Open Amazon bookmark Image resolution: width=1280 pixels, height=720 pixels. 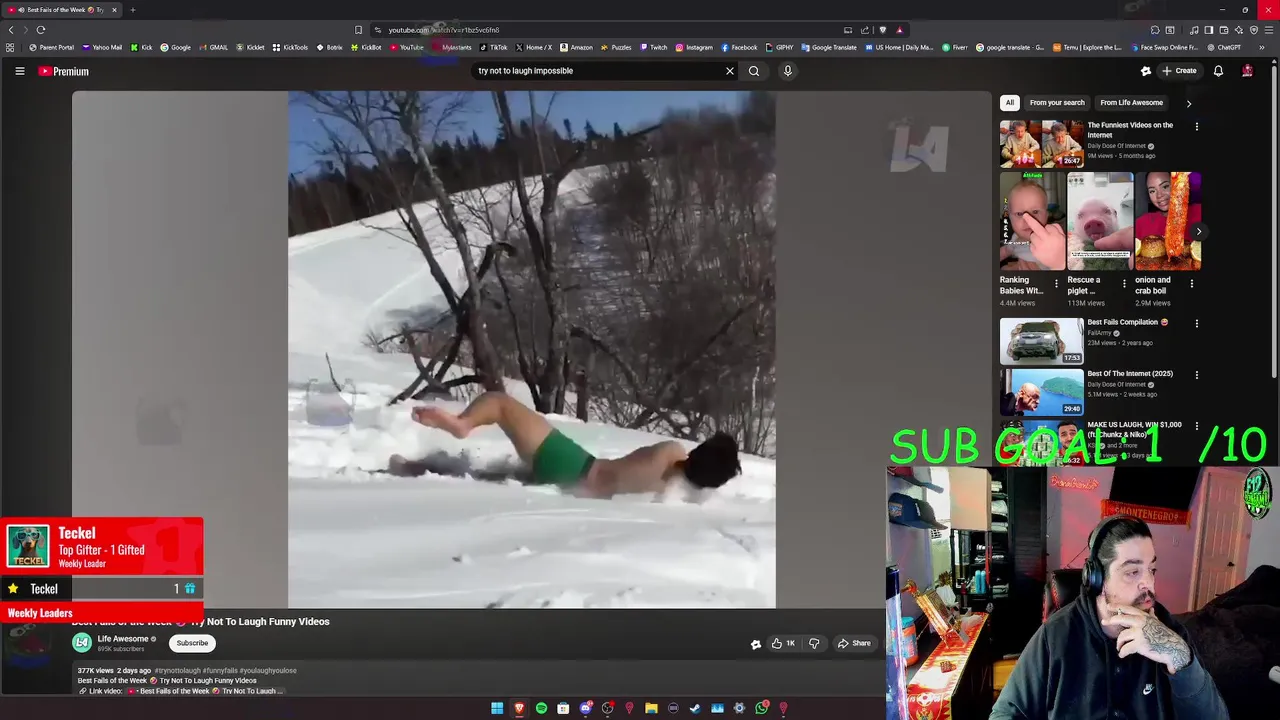tap(576, 47)
